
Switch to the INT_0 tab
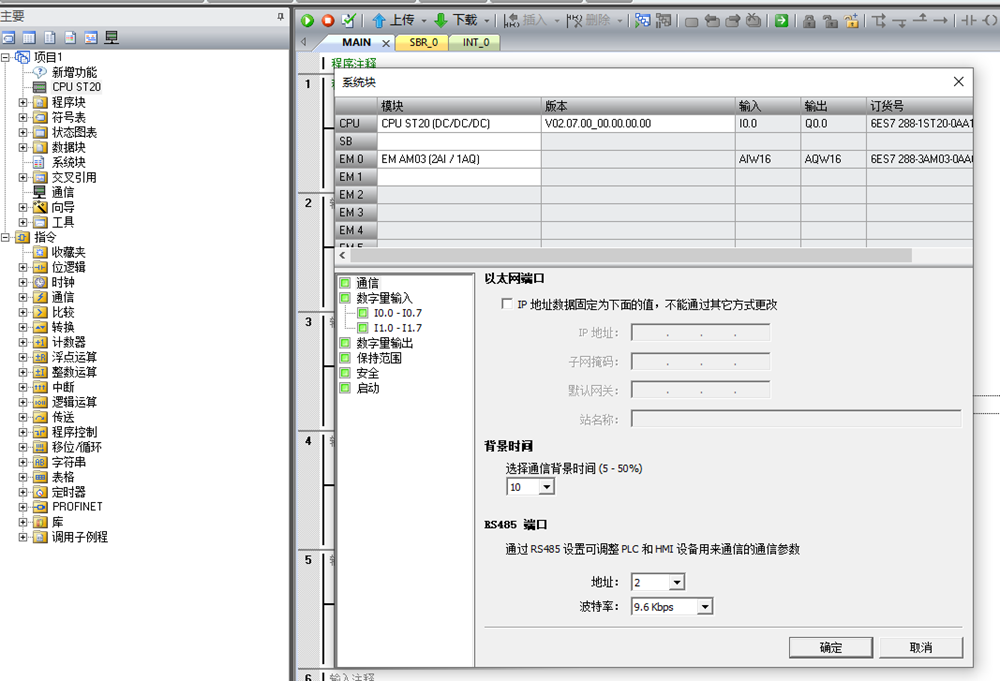point(475,43)
